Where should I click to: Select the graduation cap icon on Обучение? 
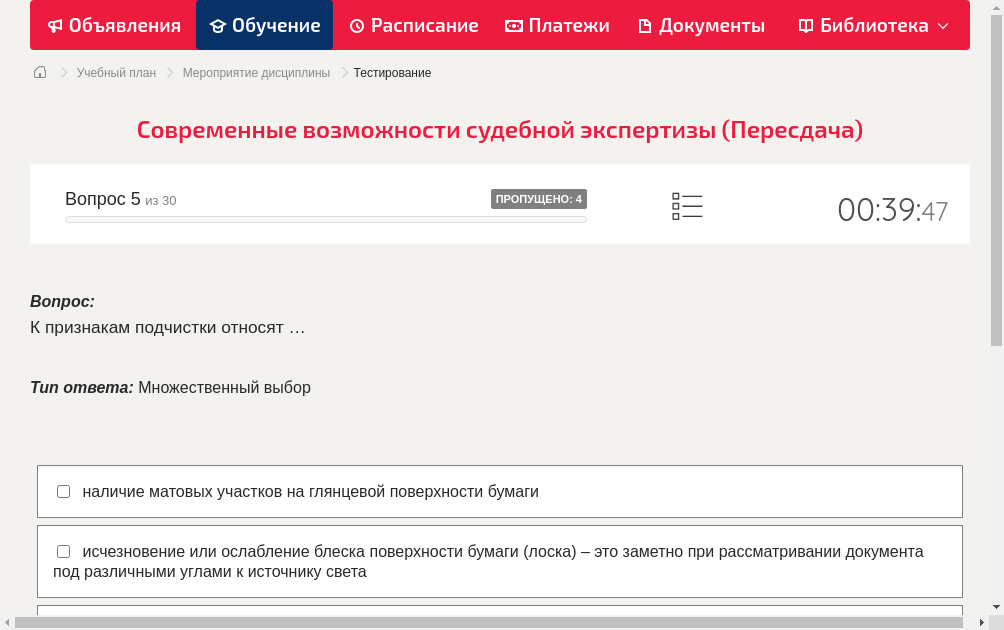[216, 25]
